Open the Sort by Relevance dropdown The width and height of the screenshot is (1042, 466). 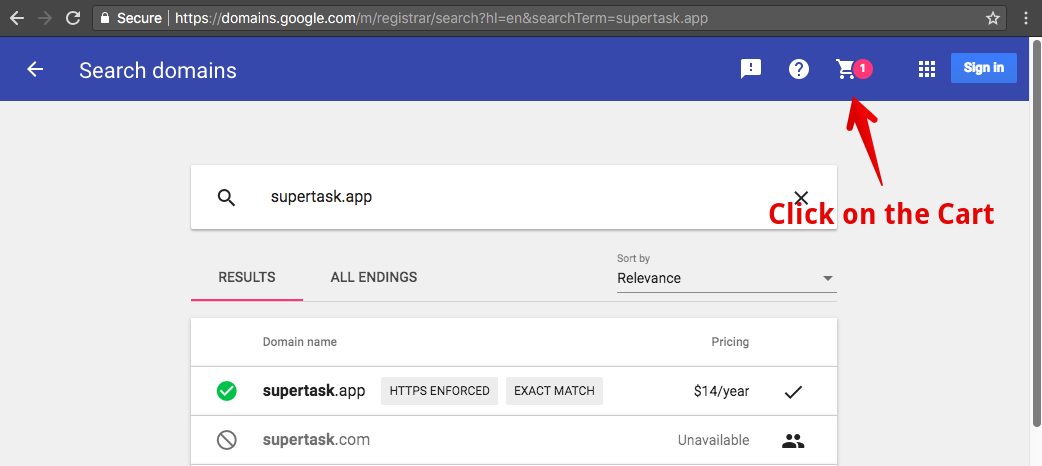[726, 278]
